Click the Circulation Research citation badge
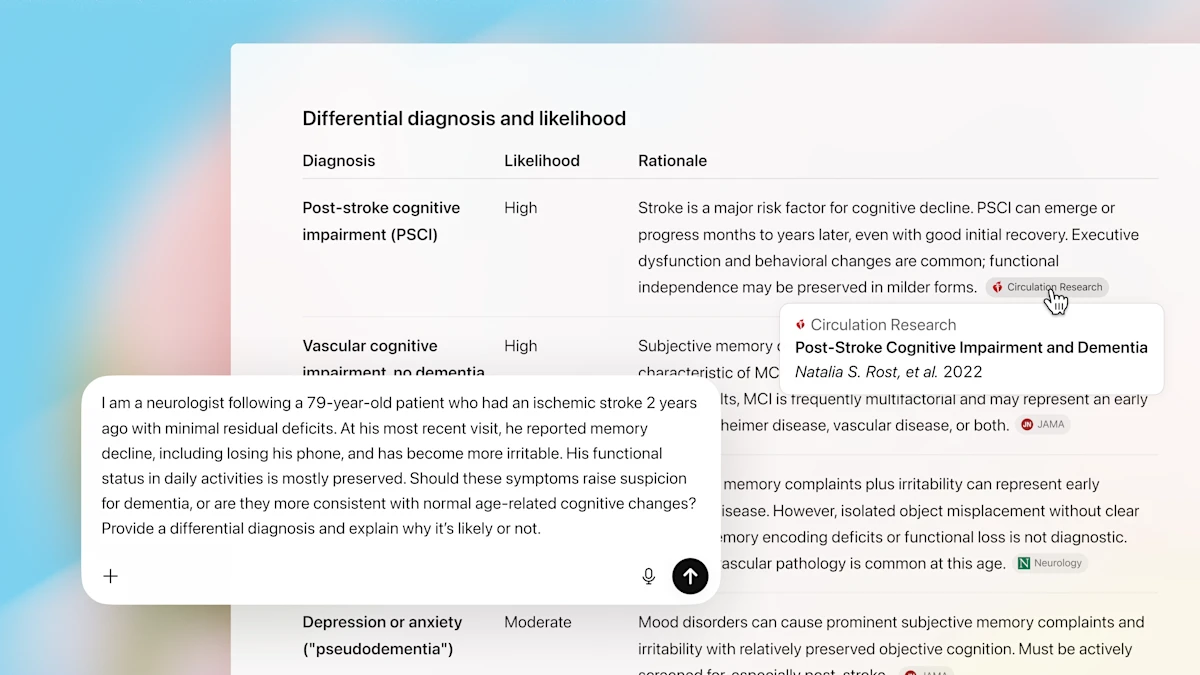Viewport: 1200px width, 675px height. click(x=1047, y=287)
